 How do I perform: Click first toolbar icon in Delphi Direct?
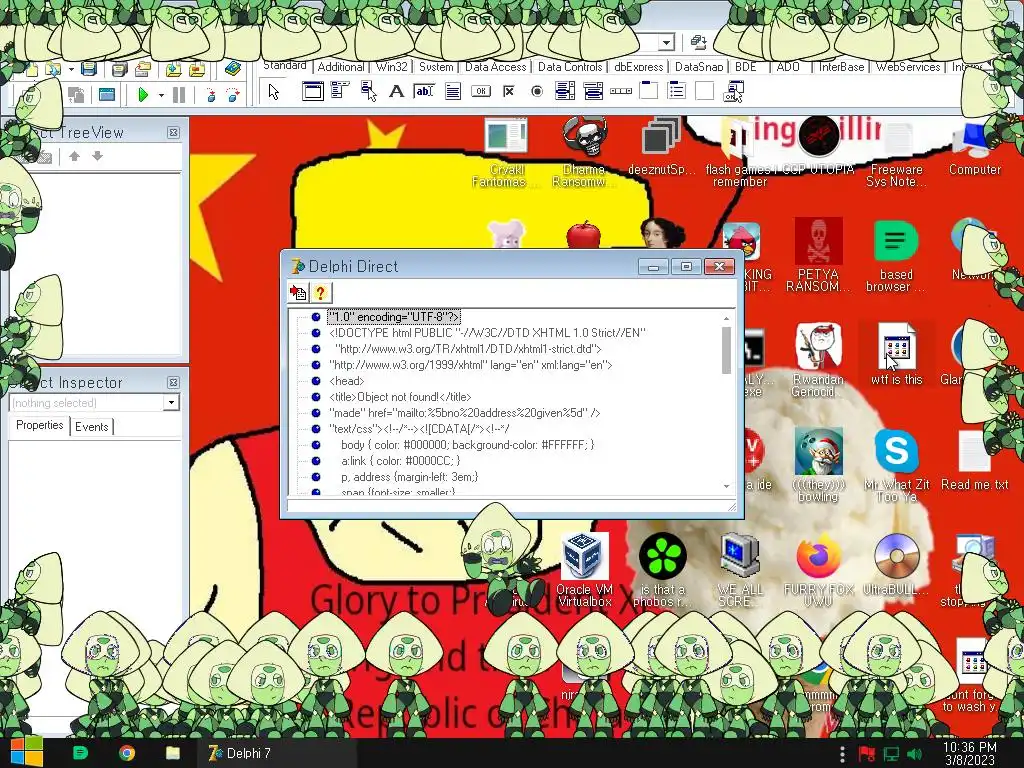point(298,293)
